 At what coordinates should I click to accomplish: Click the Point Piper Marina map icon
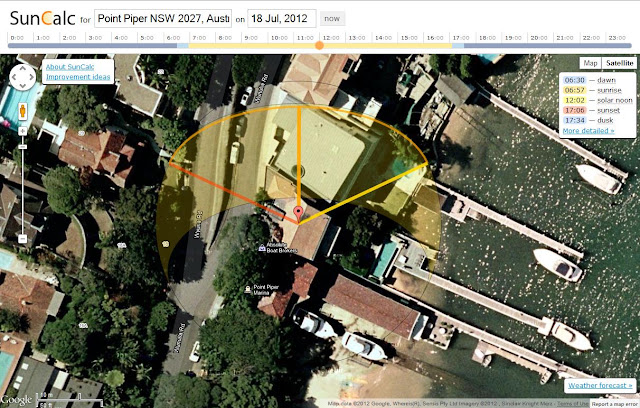(248, 289)
